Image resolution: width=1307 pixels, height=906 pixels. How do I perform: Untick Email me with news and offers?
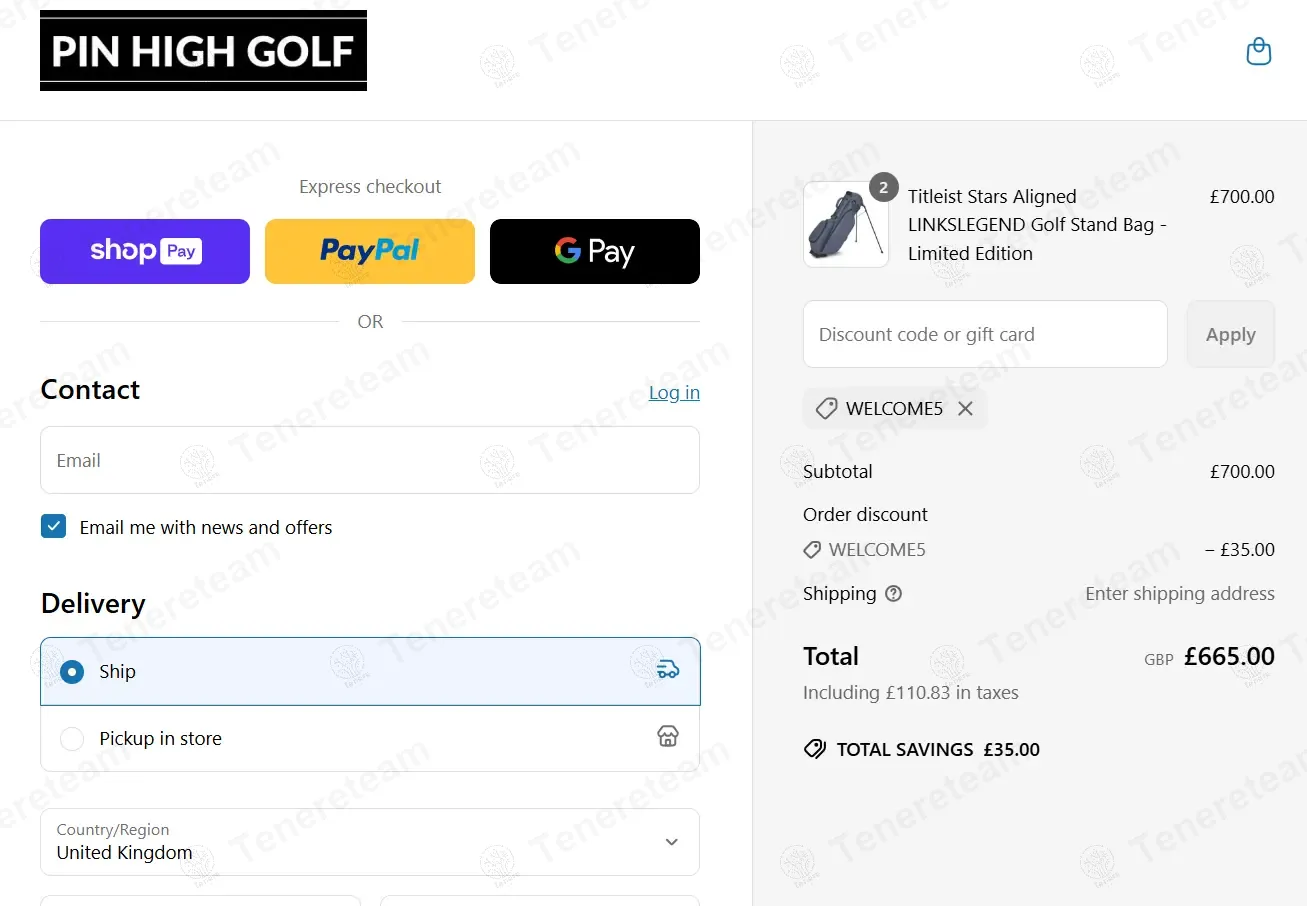tap(53, 527)
